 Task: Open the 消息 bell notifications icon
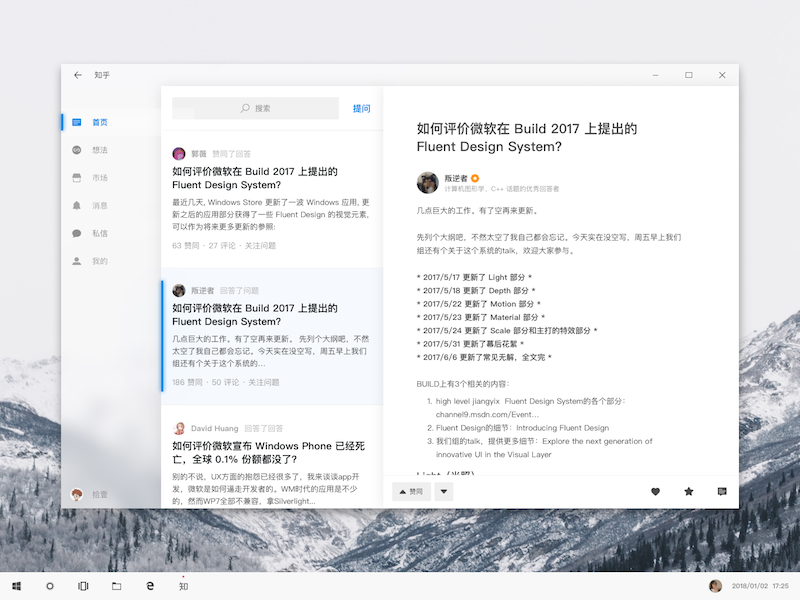[77, 206]
